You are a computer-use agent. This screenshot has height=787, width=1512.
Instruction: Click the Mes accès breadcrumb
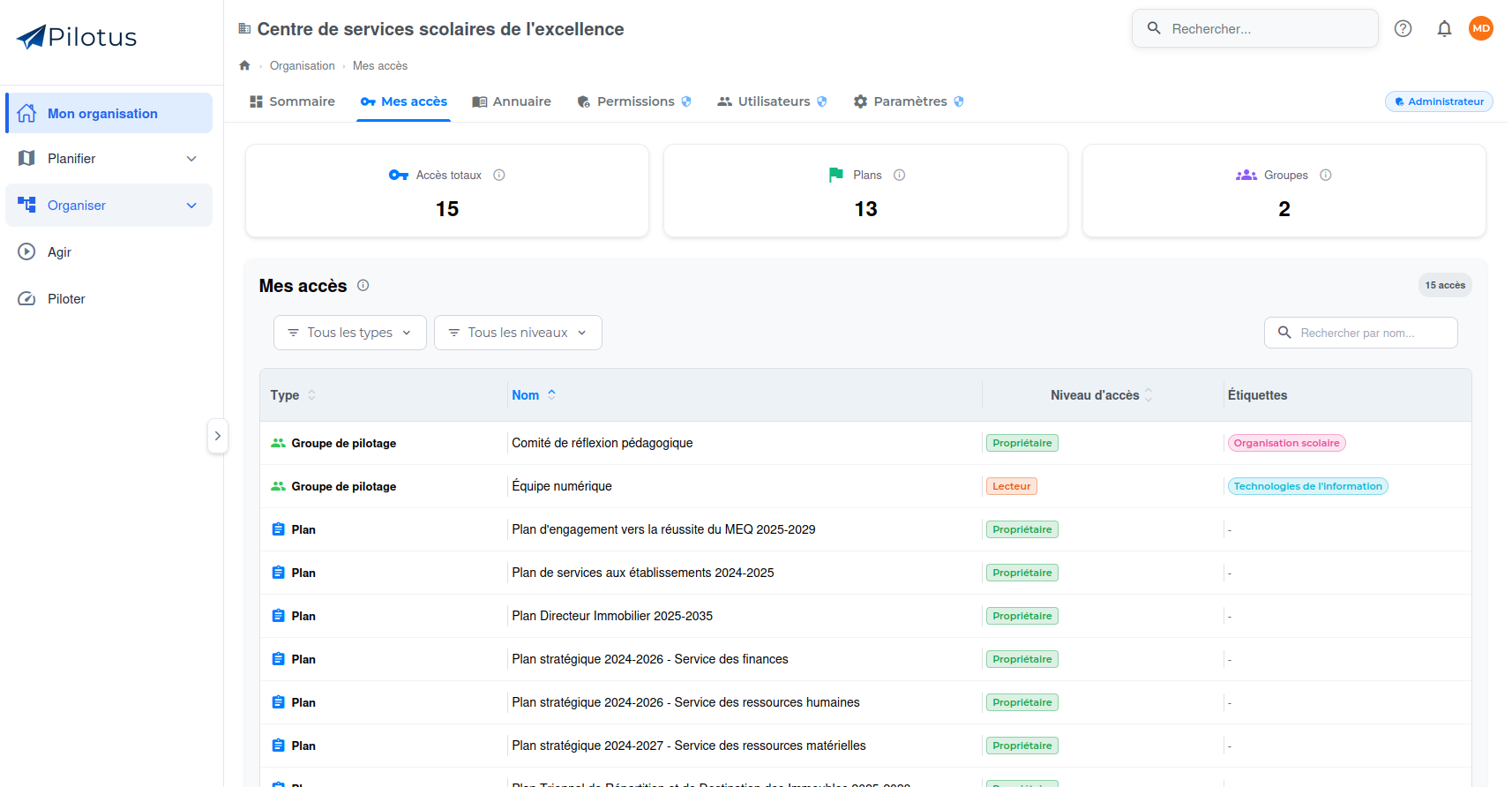pyautogui.click(x=380, y=65)
